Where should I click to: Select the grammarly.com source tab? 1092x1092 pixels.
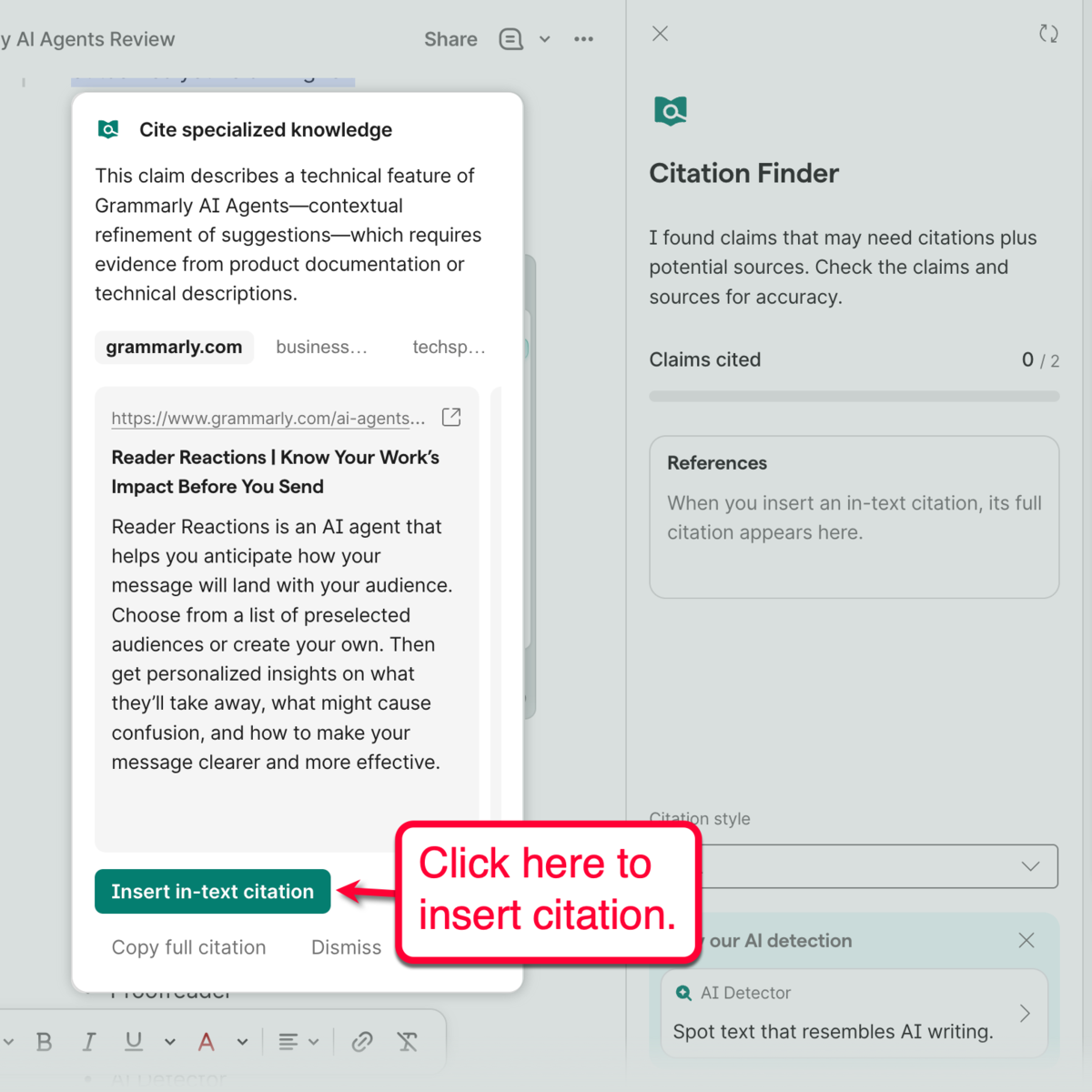tap(174, 347)
